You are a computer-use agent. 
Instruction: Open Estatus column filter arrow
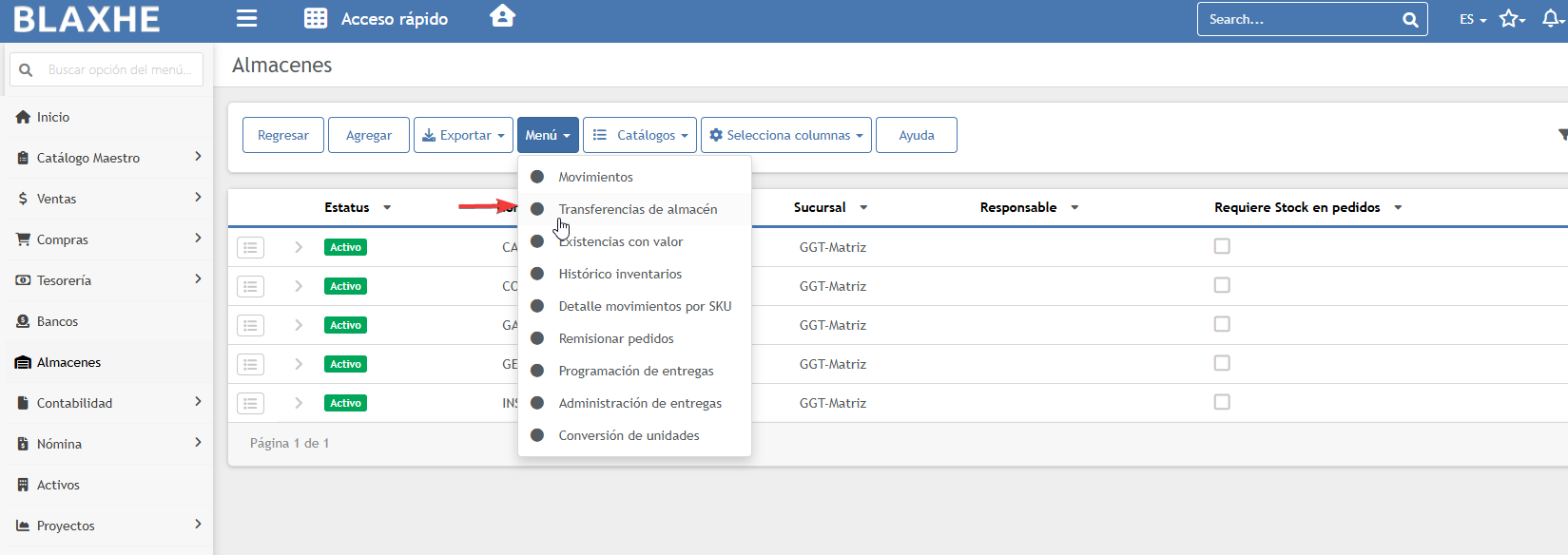coord(387,207)
